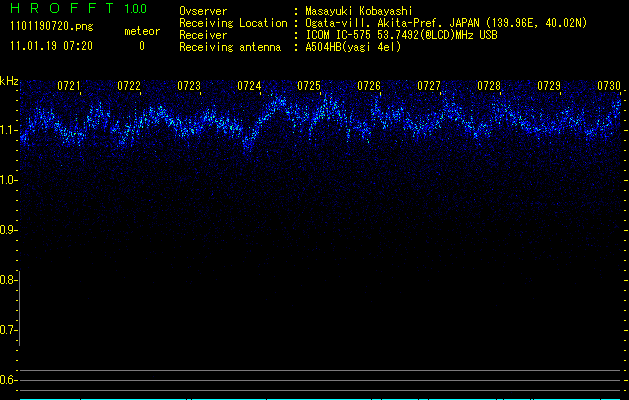This screenshot has width=629, height=400.
Task: Click the 0725 time marker
Action: (309, 86)
